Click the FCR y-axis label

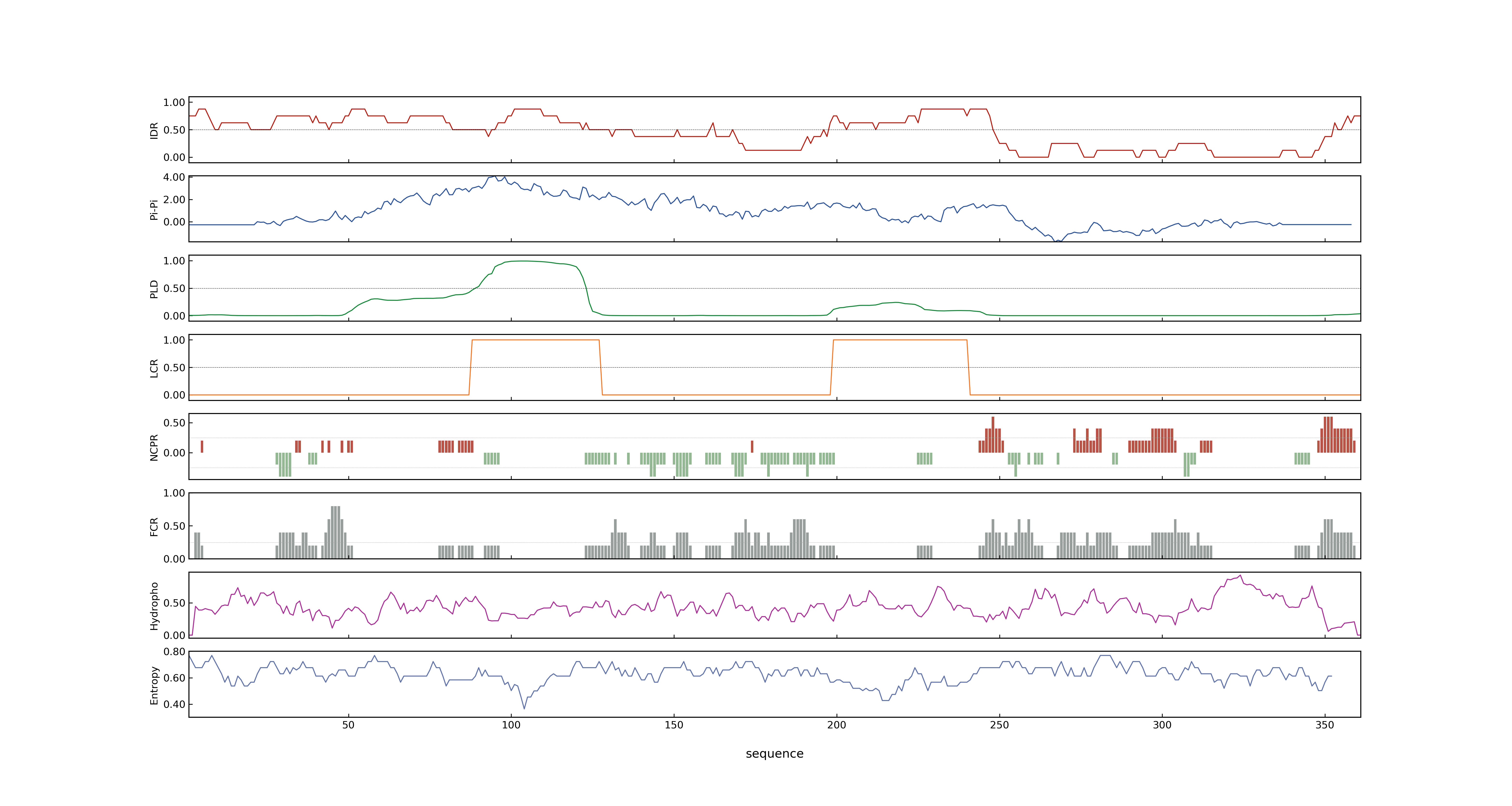click(154, 526)
